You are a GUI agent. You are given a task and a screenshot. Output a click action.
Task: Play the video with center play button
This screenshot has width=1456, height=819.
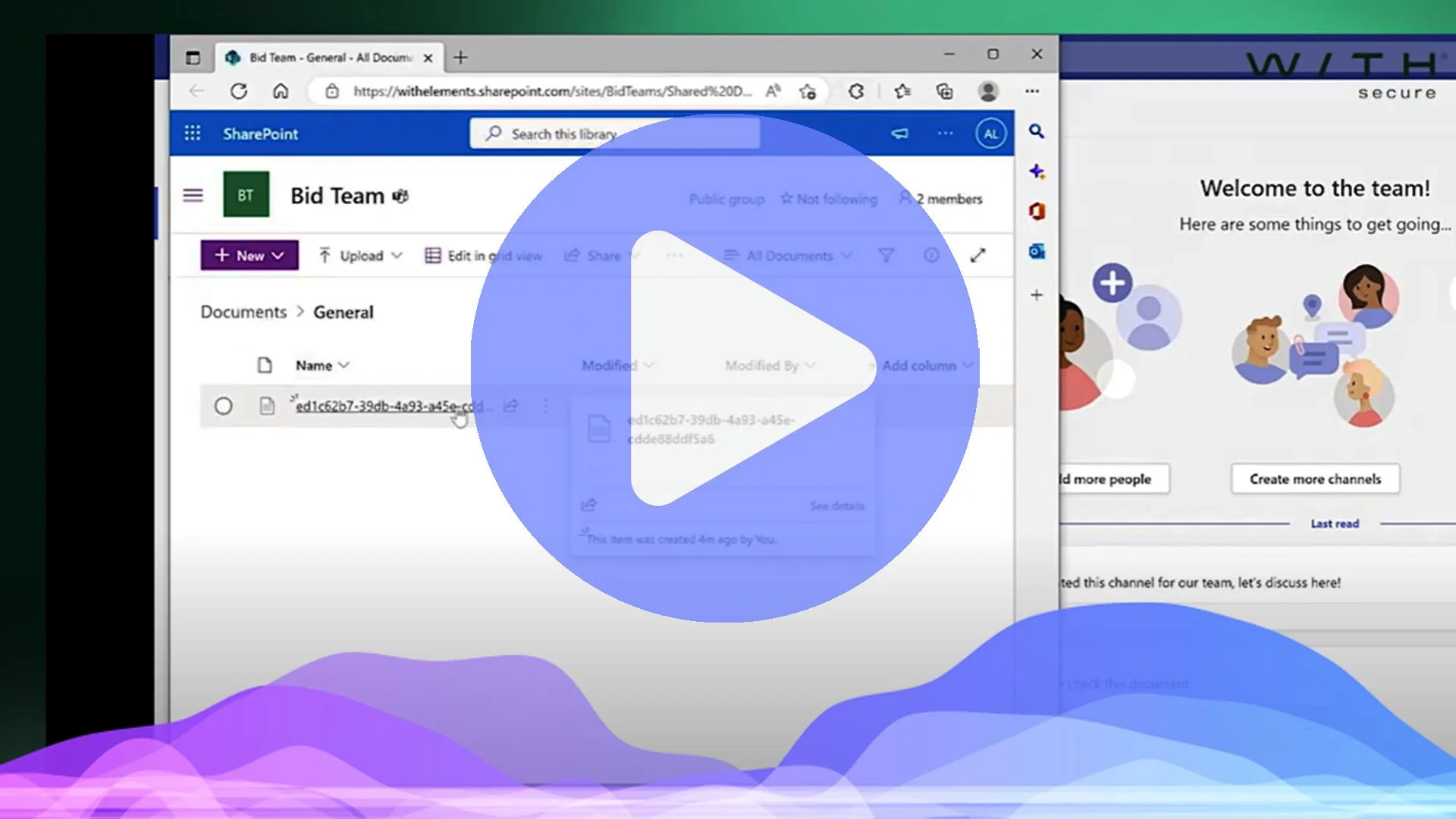tap(724, 368)
